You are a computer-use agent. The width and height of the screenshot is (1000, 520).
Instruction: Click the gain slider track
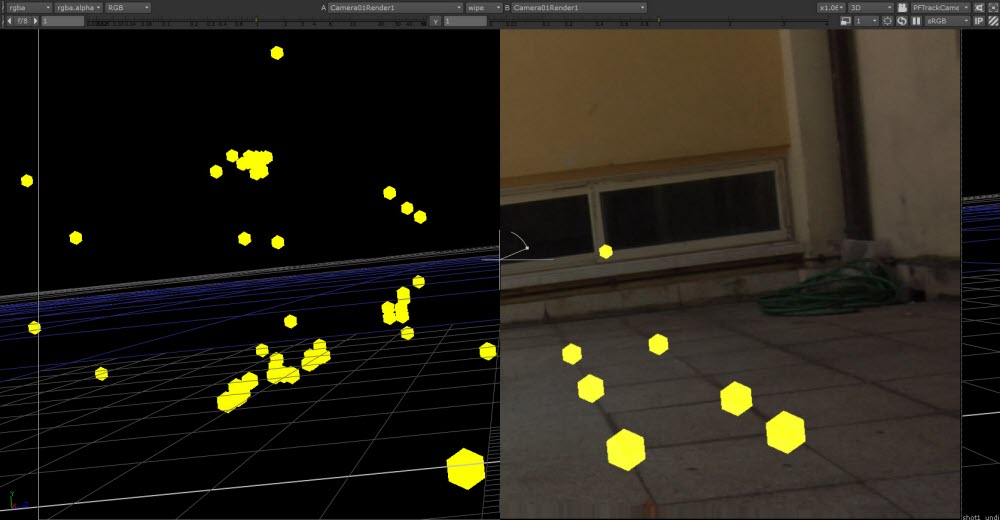[256, 21]
